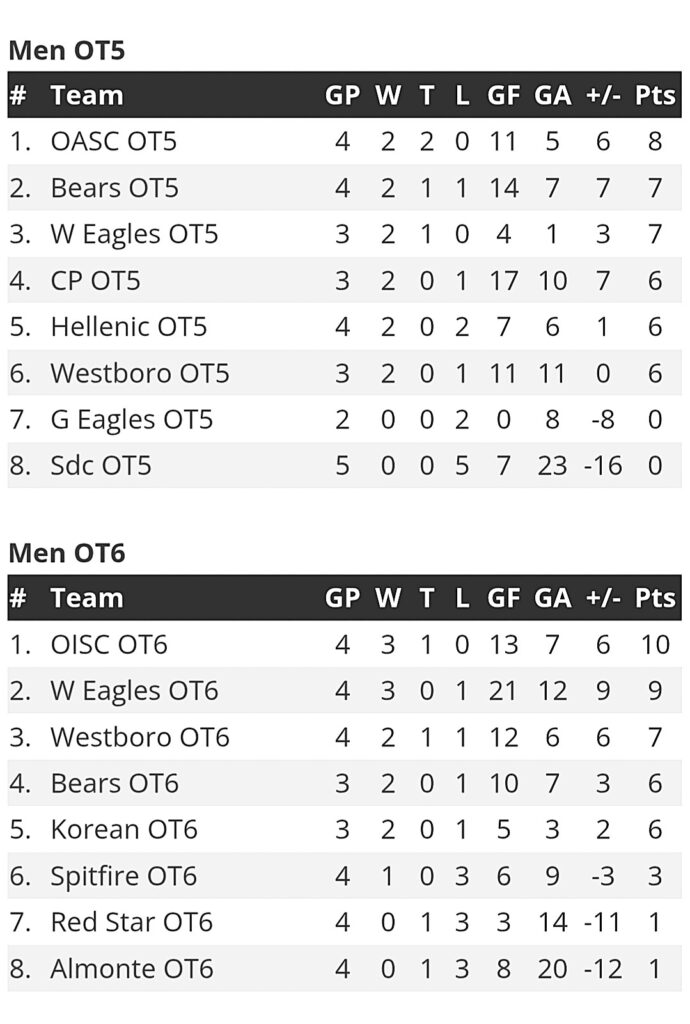Click the Men OT6 division heading
Image resolution: width=690 pixels, height=1024 pixels.
coord(67,553)
